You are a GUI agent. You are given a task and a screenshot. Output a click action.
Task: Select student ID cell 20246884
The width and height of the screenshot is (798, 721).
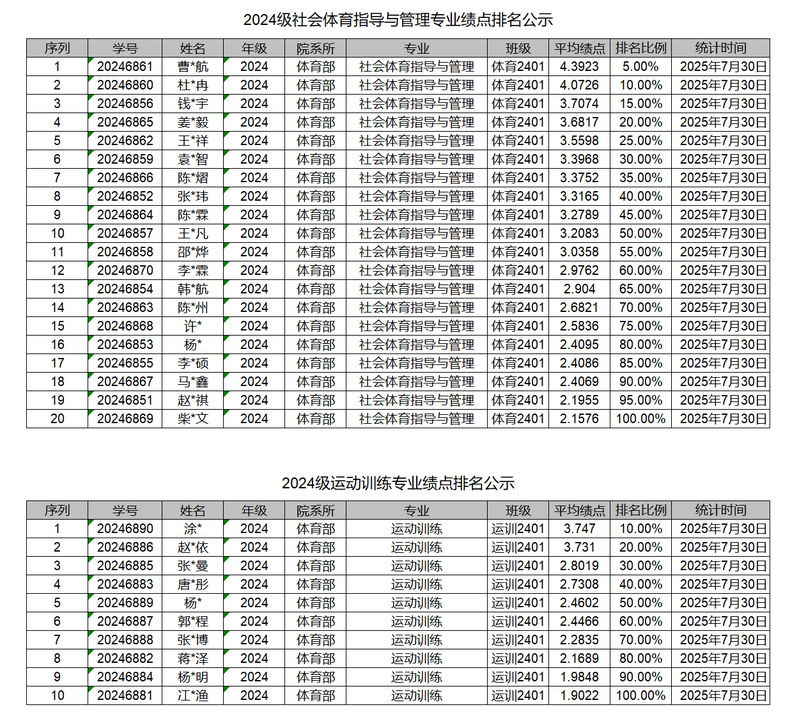[x=125, y=677]
